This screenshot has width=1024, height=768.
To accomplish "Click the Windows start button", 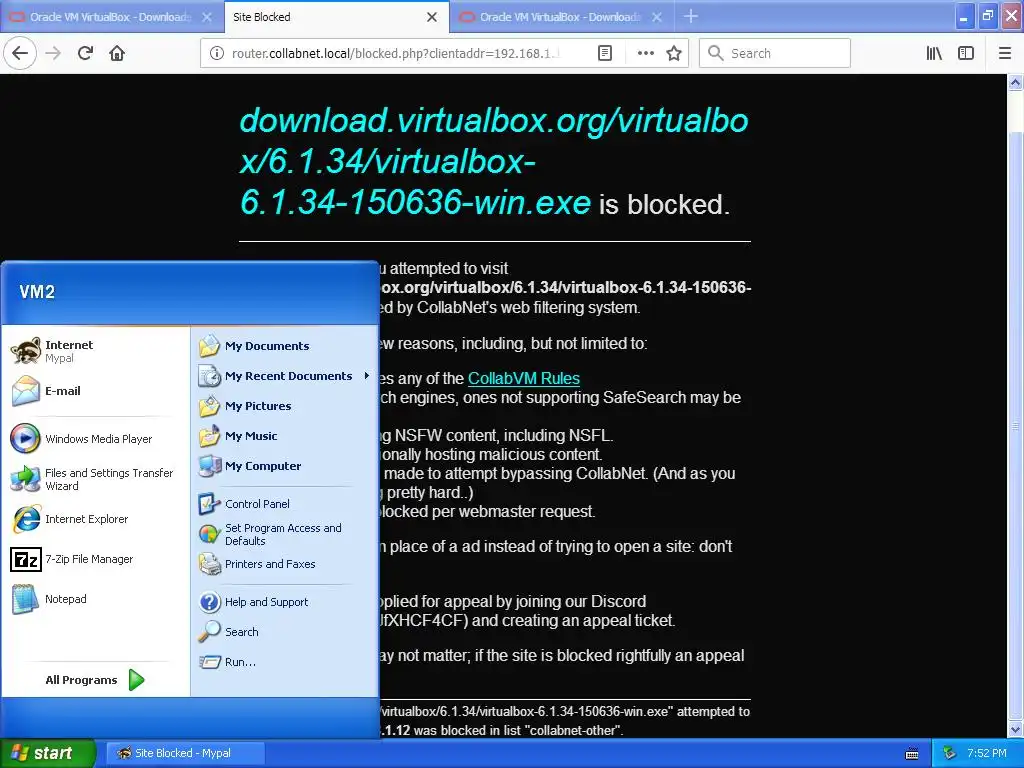I will coord(47,753).
